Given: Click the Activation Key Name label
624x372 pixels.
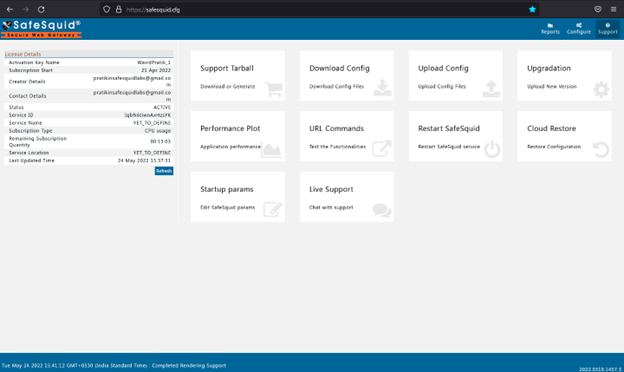Looking at the screenshot, I should pyautogui.click(x=34, y=62).
